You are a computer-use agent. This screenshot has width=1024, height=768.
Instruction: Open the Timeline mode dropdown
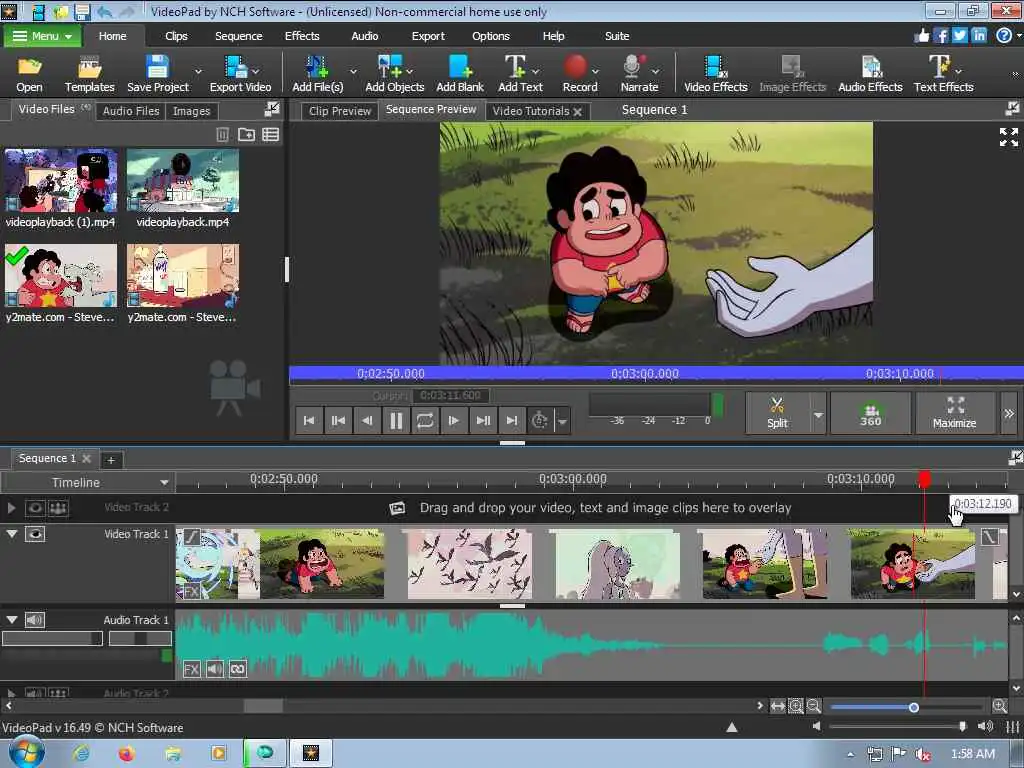[165, 483]
